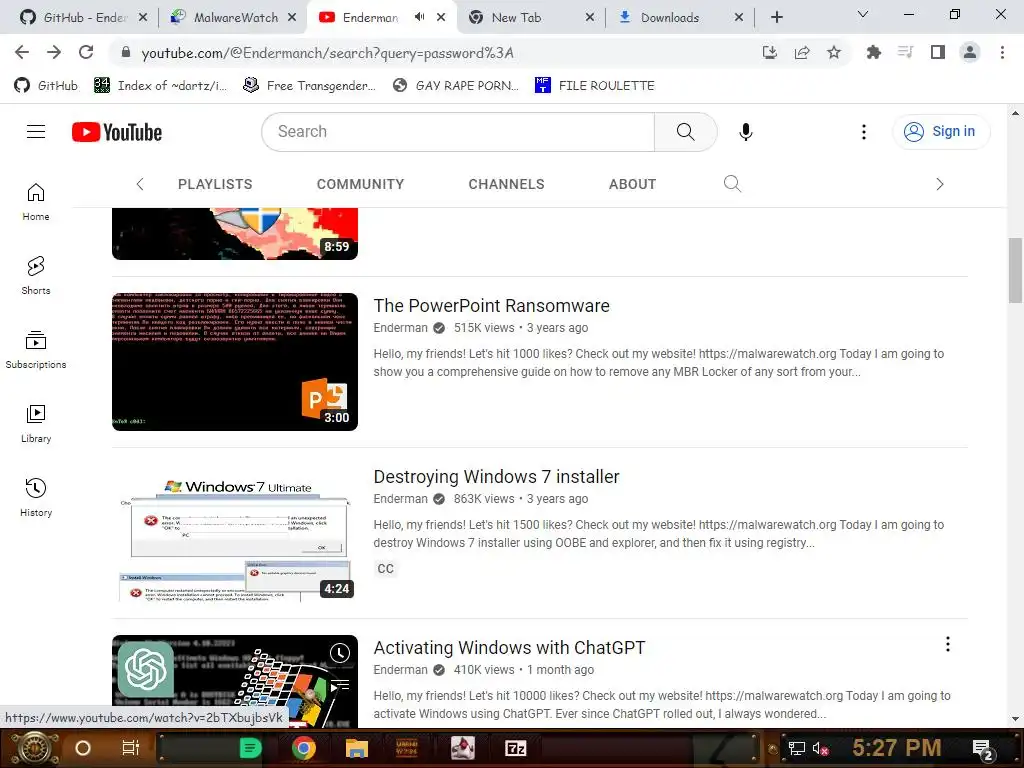Start voice search with microphone icon
The image size is (1024, 768).
click(745, 132)
